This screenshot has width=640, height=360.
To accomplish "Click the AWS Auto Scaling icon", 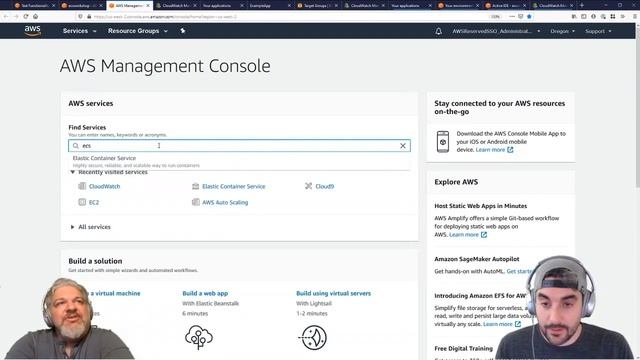I will [x=196, y=202].
